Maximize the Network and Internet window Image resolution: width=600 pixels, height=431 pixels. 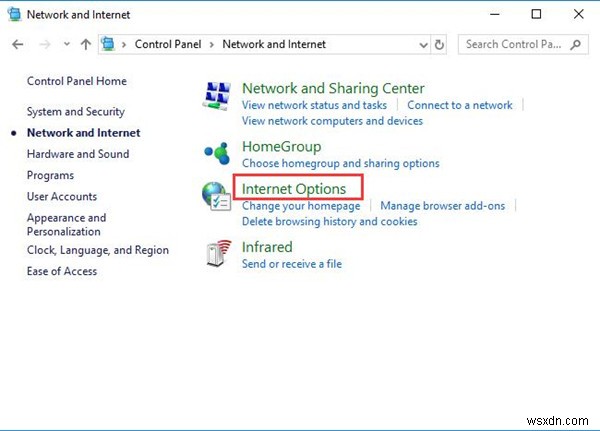click(x=536, y=14)
